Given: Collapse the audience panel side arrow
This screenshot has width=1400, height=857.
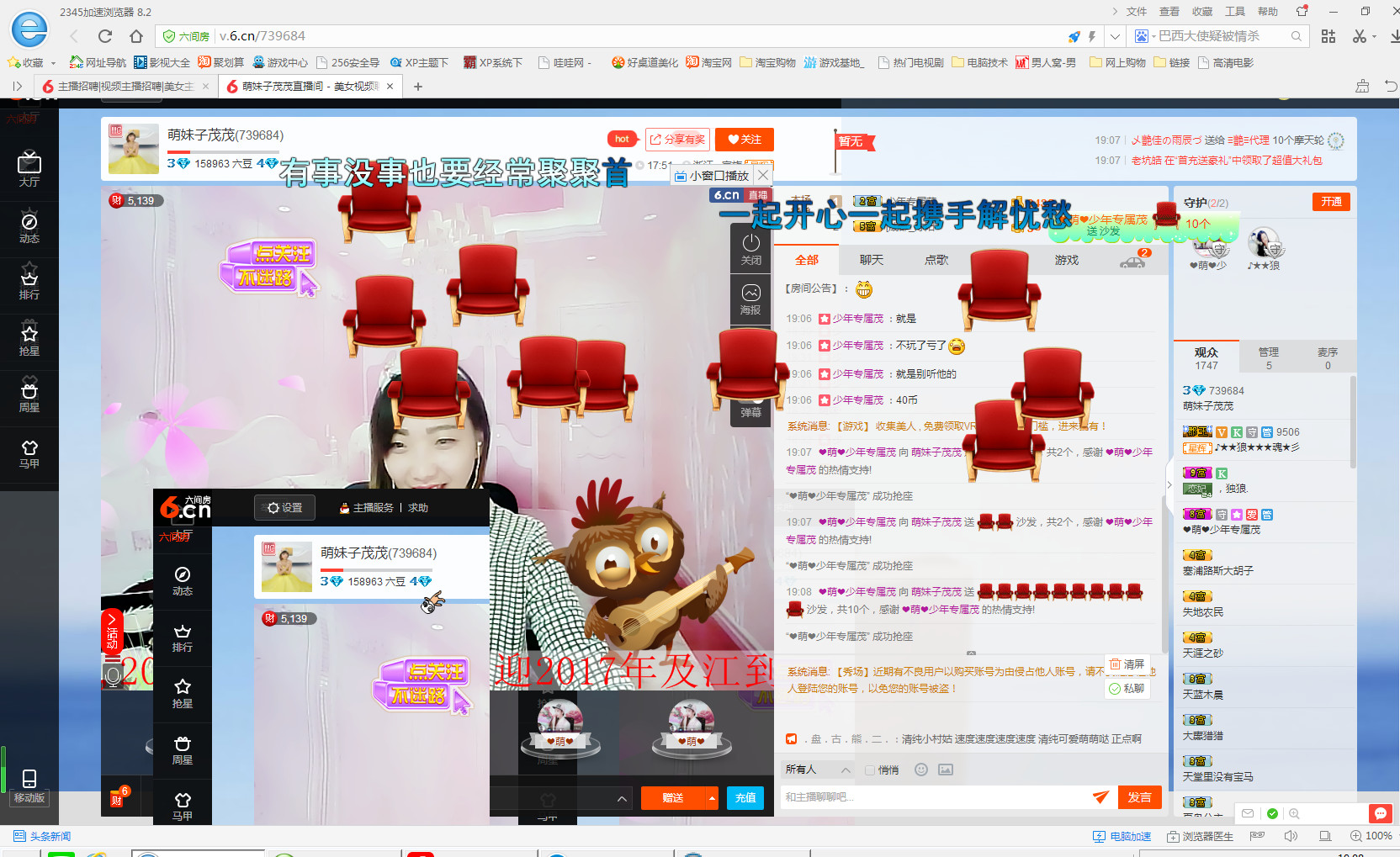Looking at the screenshot, I should tap(1169, 484).
